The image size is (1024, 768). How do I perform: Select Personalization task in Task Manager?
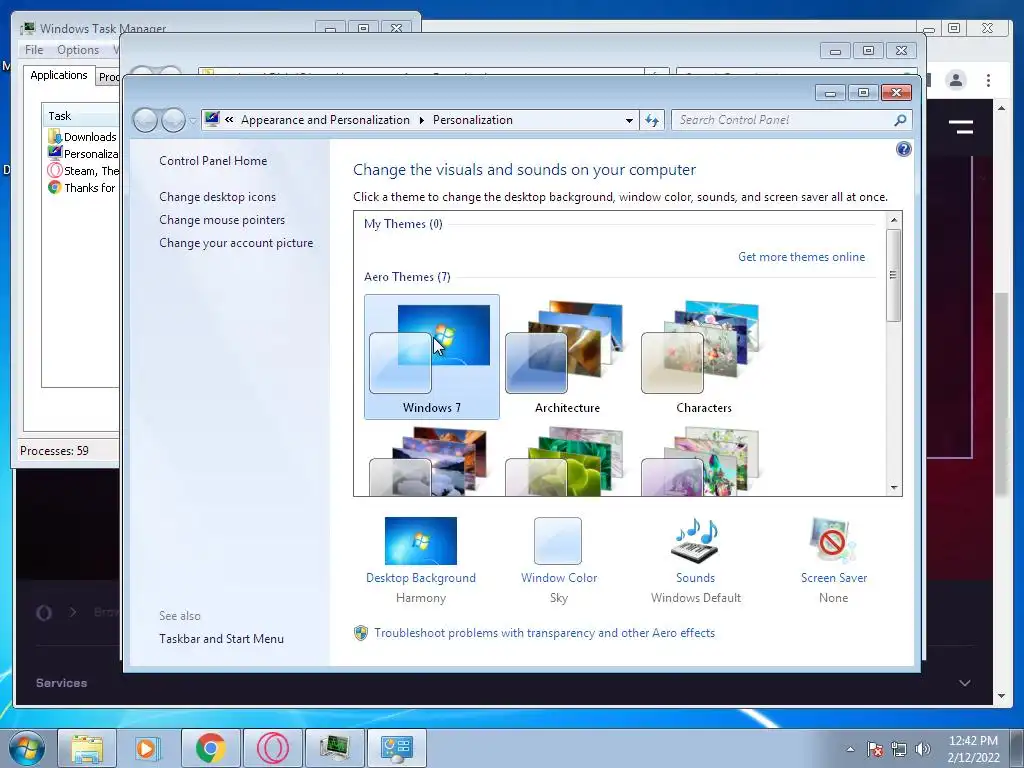[83, 153]
